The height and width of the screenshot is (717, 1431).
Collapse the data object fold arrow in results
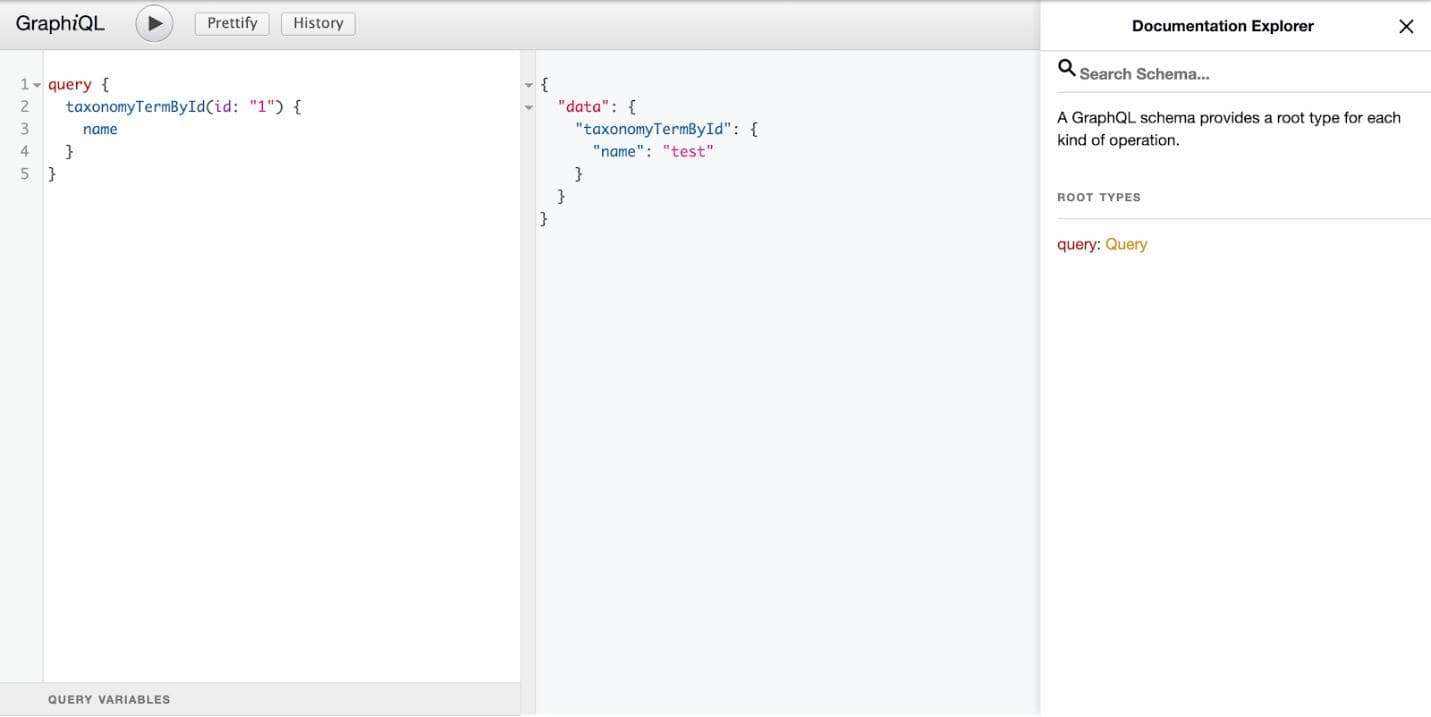(x=528, y=106)
